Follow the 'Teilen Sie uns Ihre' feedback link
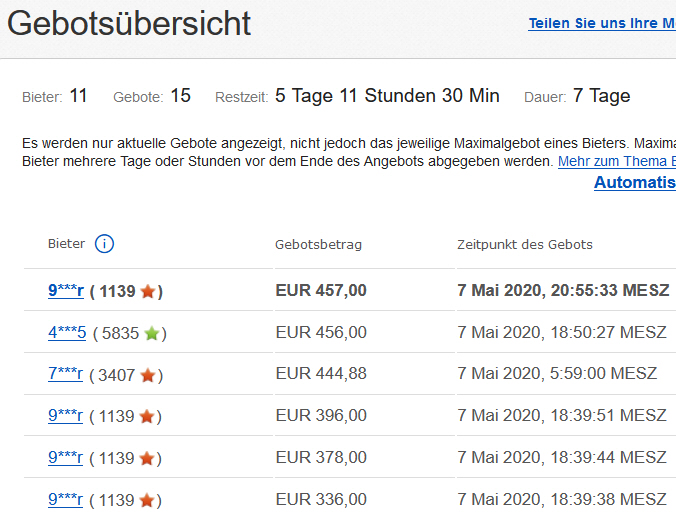 click(x=601, y=23)
